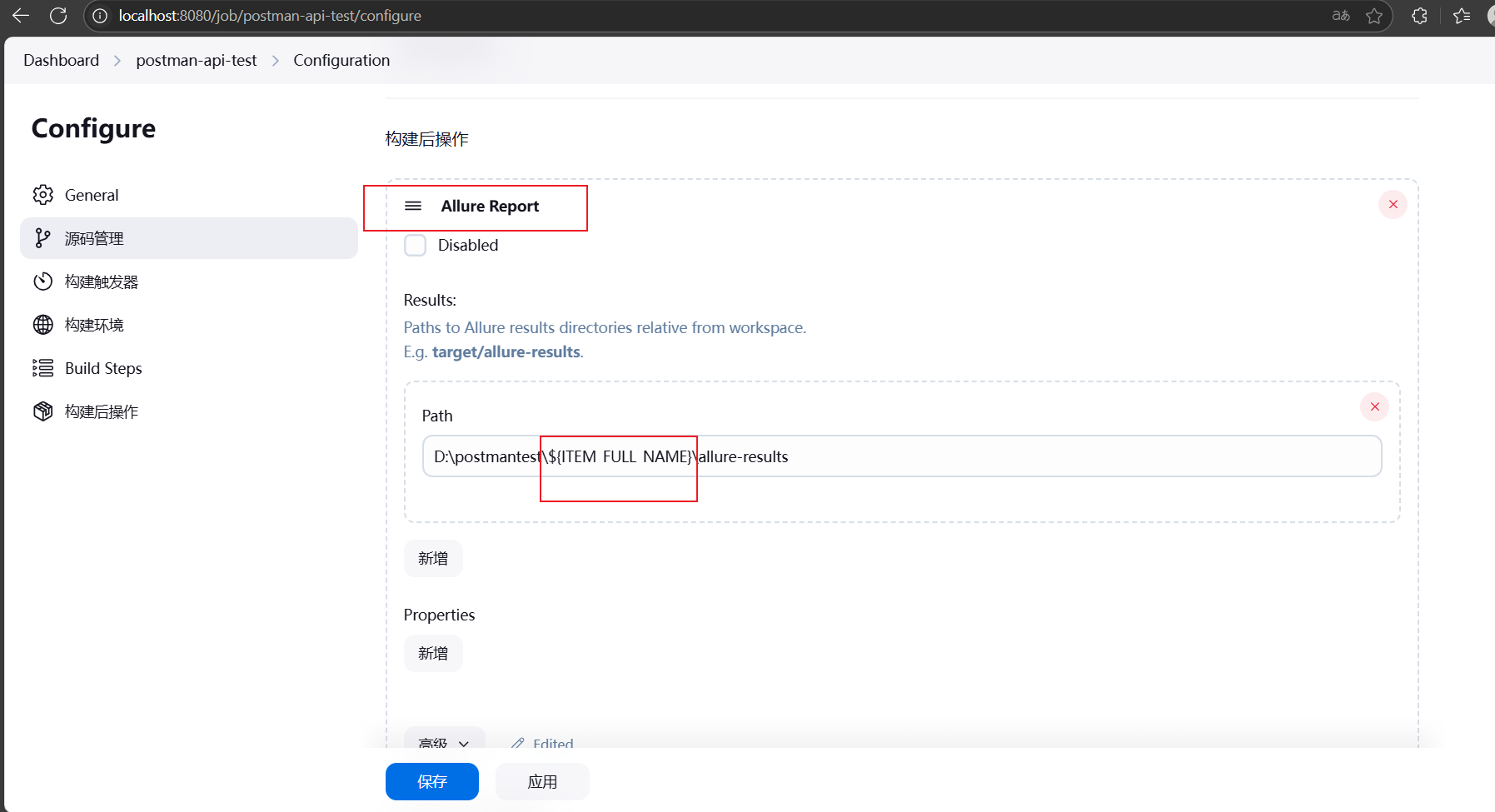Screen dimensions: 1495x812
Task: Grab the Allure Report drag handle icon
Action: [413, 206]
